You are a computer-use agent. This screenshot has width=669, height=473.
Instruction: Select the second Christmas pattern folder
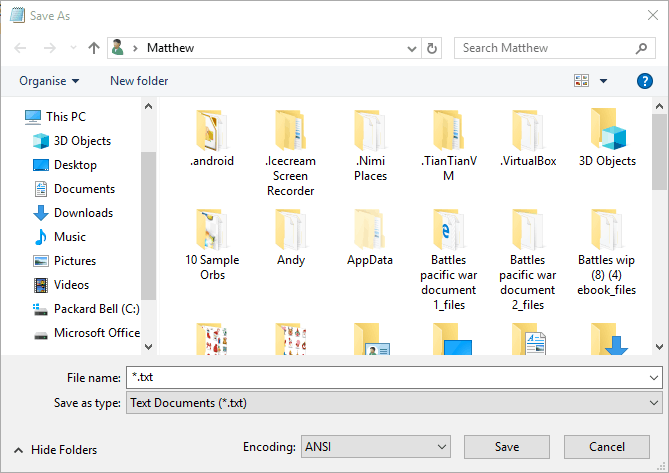pos(291,340)
